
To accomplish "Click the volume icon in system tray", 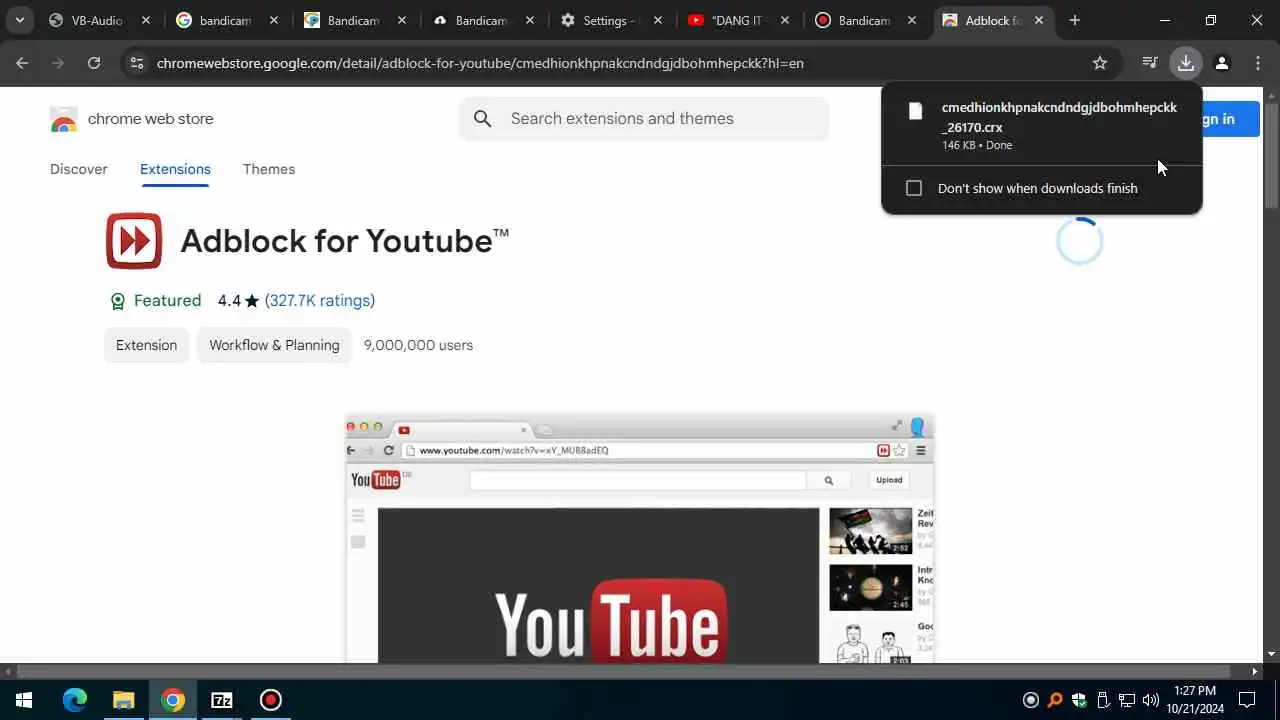I will point(1150,700).
